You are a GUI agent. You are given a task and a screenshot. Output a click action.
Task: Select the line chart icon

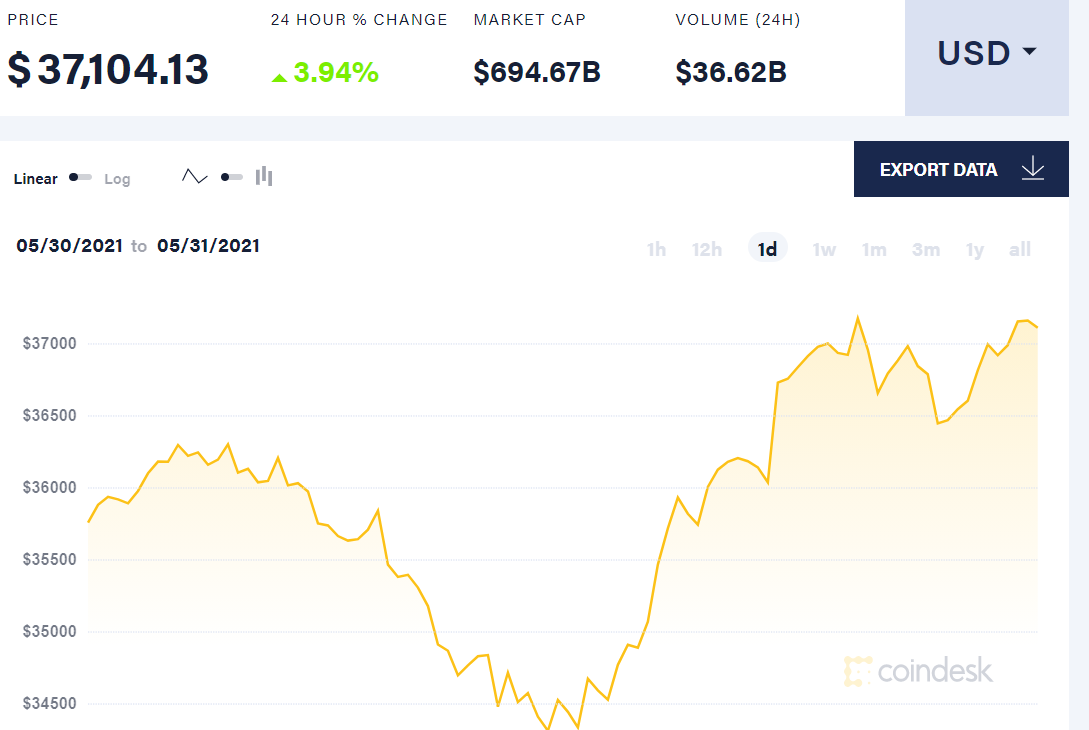point(195,174)
